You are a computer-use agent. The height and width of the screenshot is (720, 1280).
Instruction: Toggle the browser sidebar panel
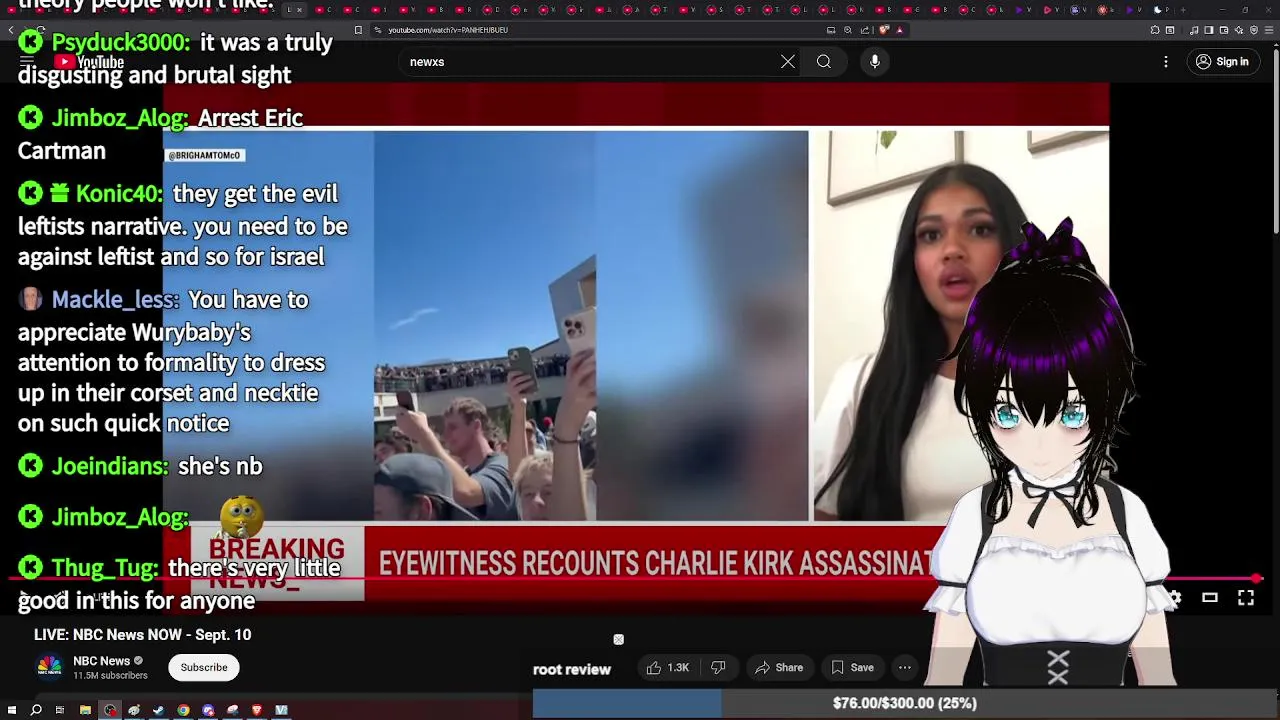point(1209,30)
